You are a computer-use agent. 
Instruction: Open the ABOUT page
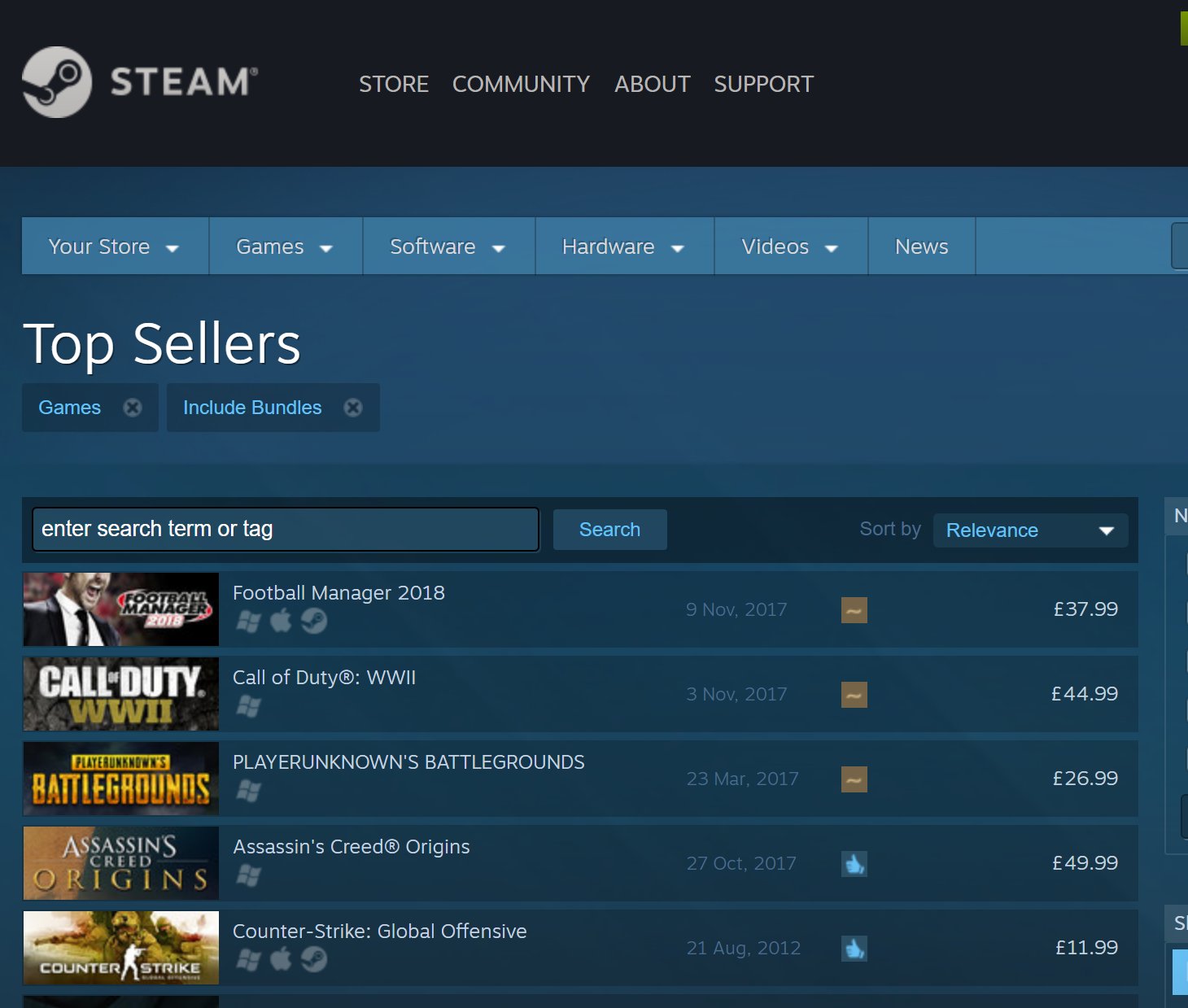(x=653, y=85)
